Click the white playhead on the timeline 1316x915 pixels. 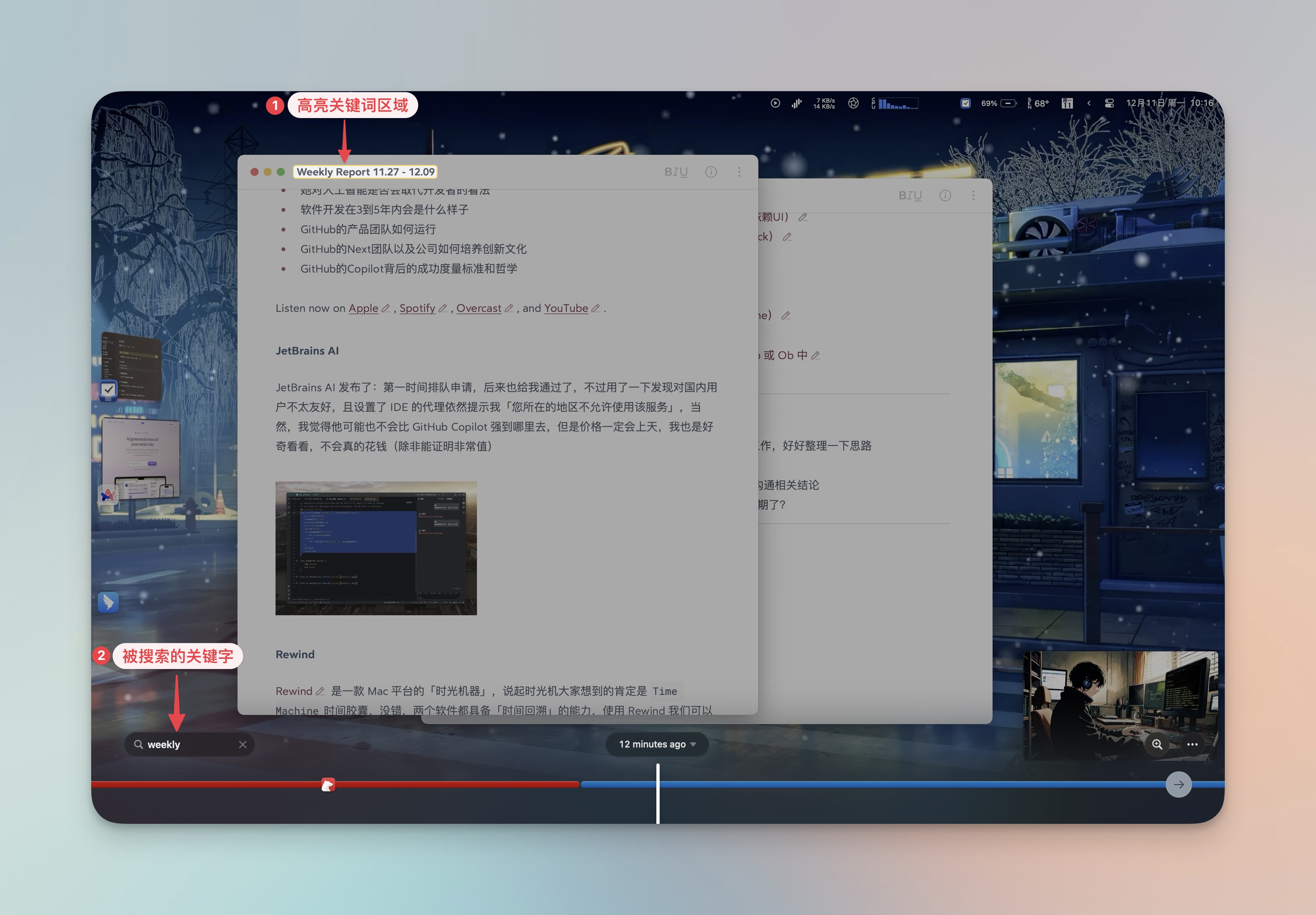658,794
